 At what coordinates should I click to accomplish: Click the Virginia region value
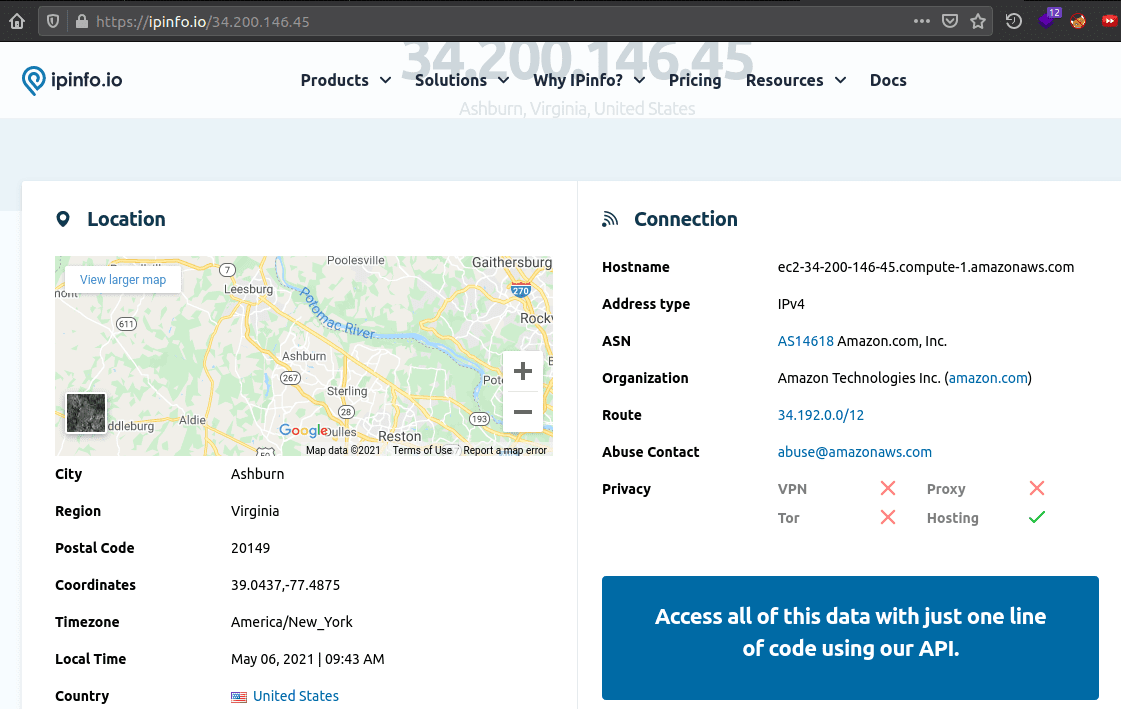click(x=255, y=511)
